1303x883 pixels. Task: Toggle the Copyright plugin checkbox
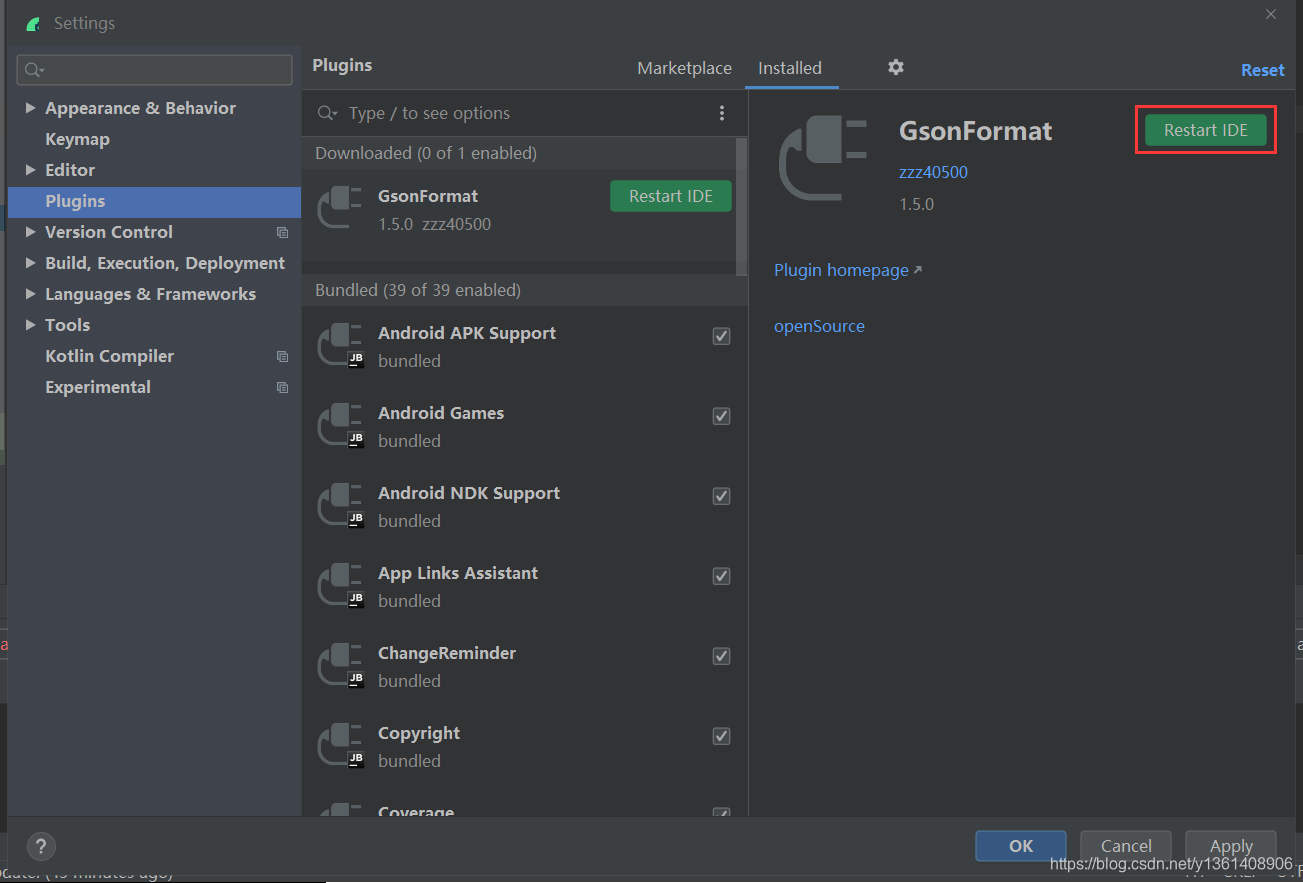tap(721, 736)
